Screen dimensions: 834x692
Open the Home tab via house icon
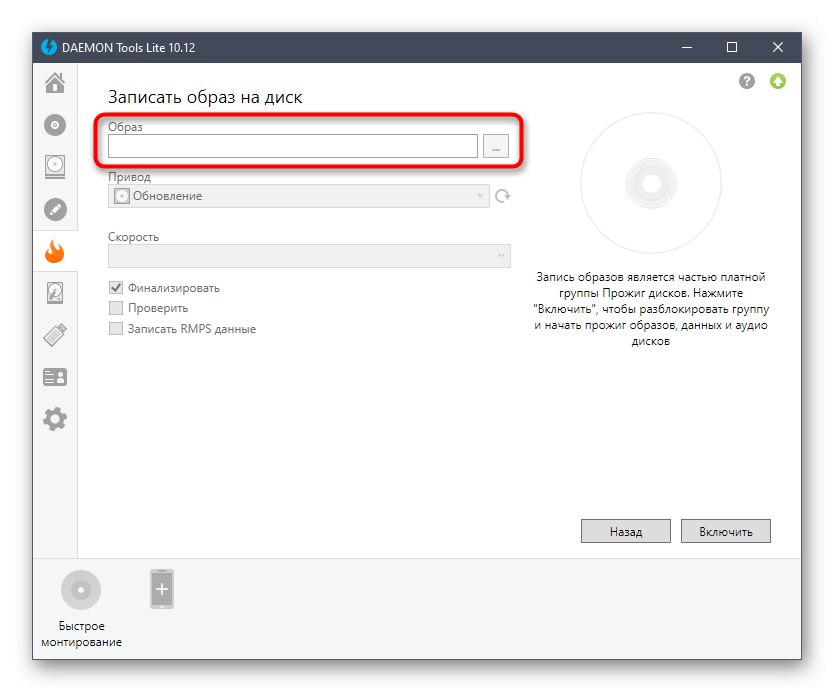(55, 85)
